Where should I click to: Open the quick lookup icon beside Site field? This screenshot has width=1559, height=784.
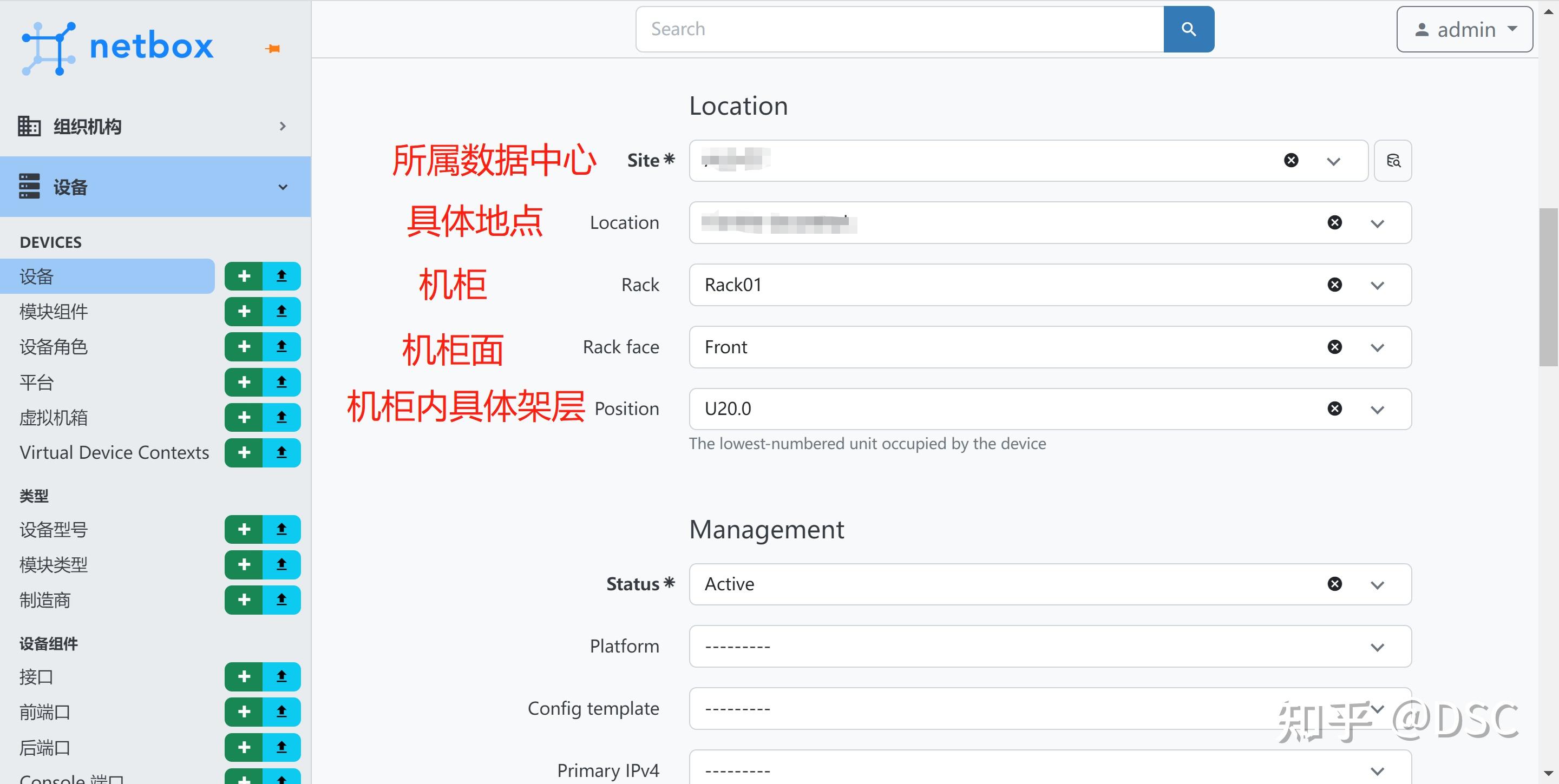(1393, 160)
